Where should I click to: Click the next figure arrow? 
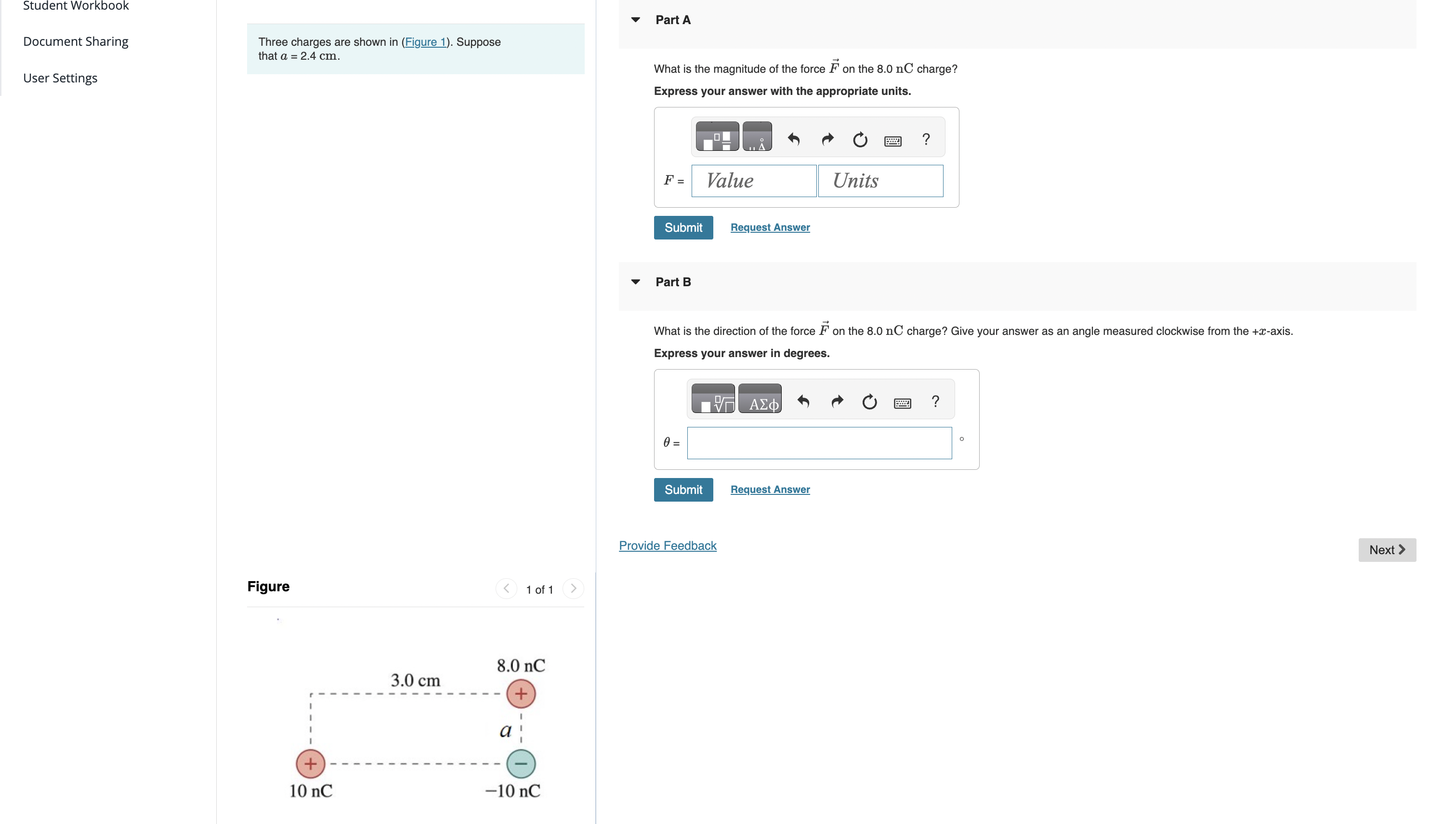point(573,588)
